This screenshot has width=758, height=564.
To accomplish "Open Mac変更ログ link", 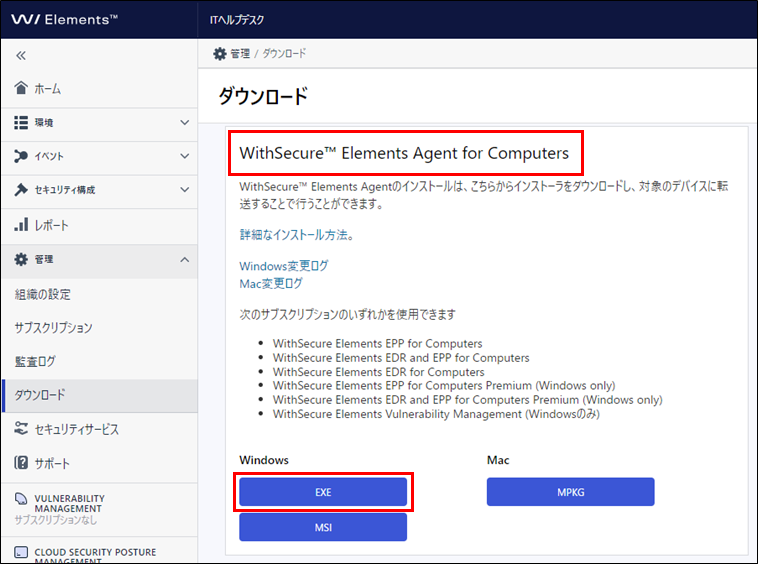I will 271,283.
